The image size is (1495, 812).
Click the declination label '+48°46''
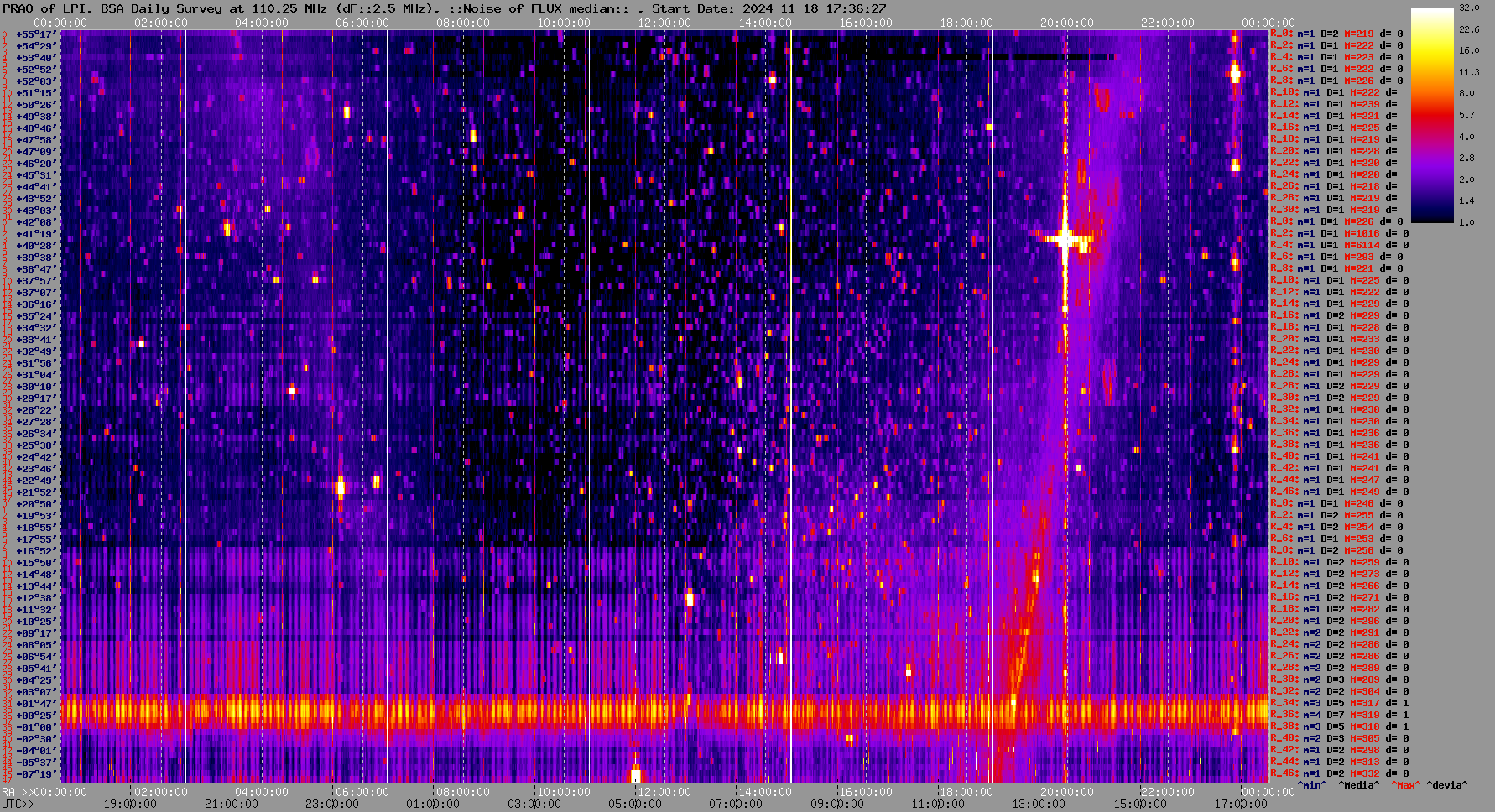(36, 128)
